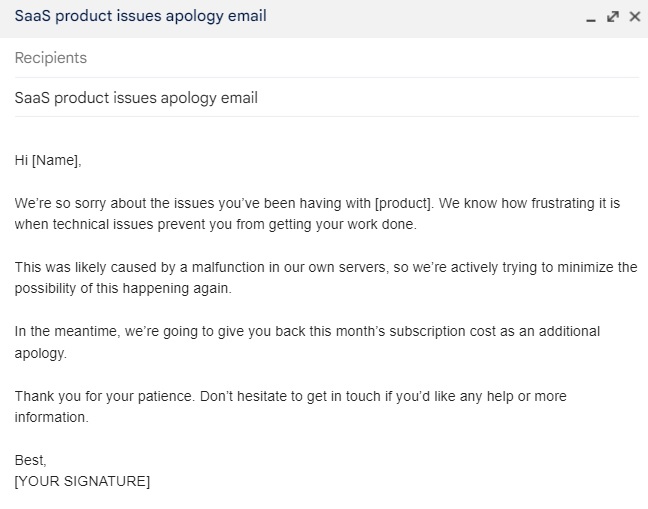Close the compose email draft
648x509 pixels.
(x=634, y=17)
